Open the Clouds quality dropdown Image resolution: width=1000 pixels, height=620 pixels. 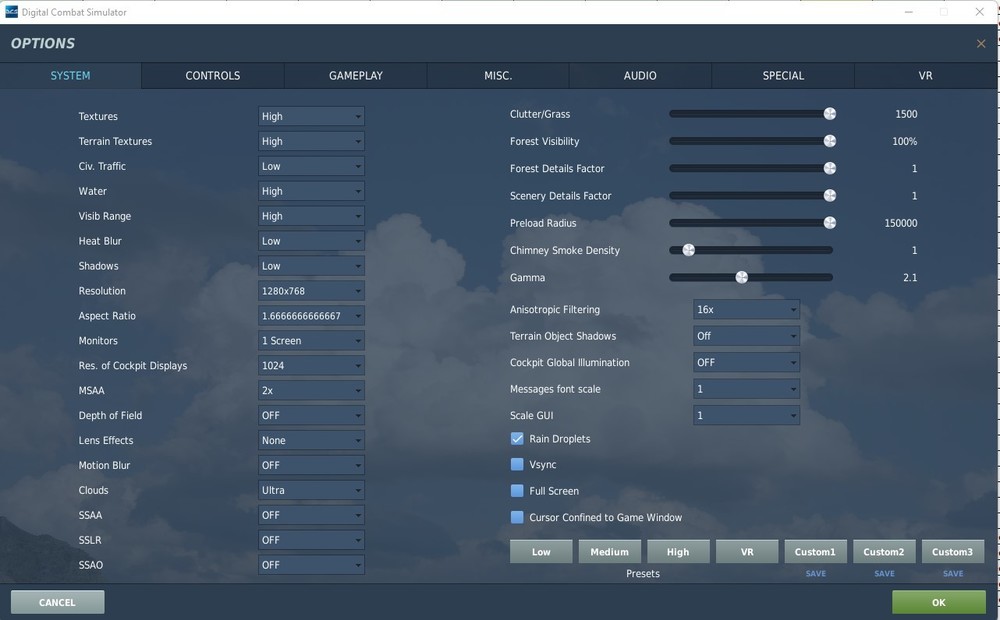tap(310, 490)
